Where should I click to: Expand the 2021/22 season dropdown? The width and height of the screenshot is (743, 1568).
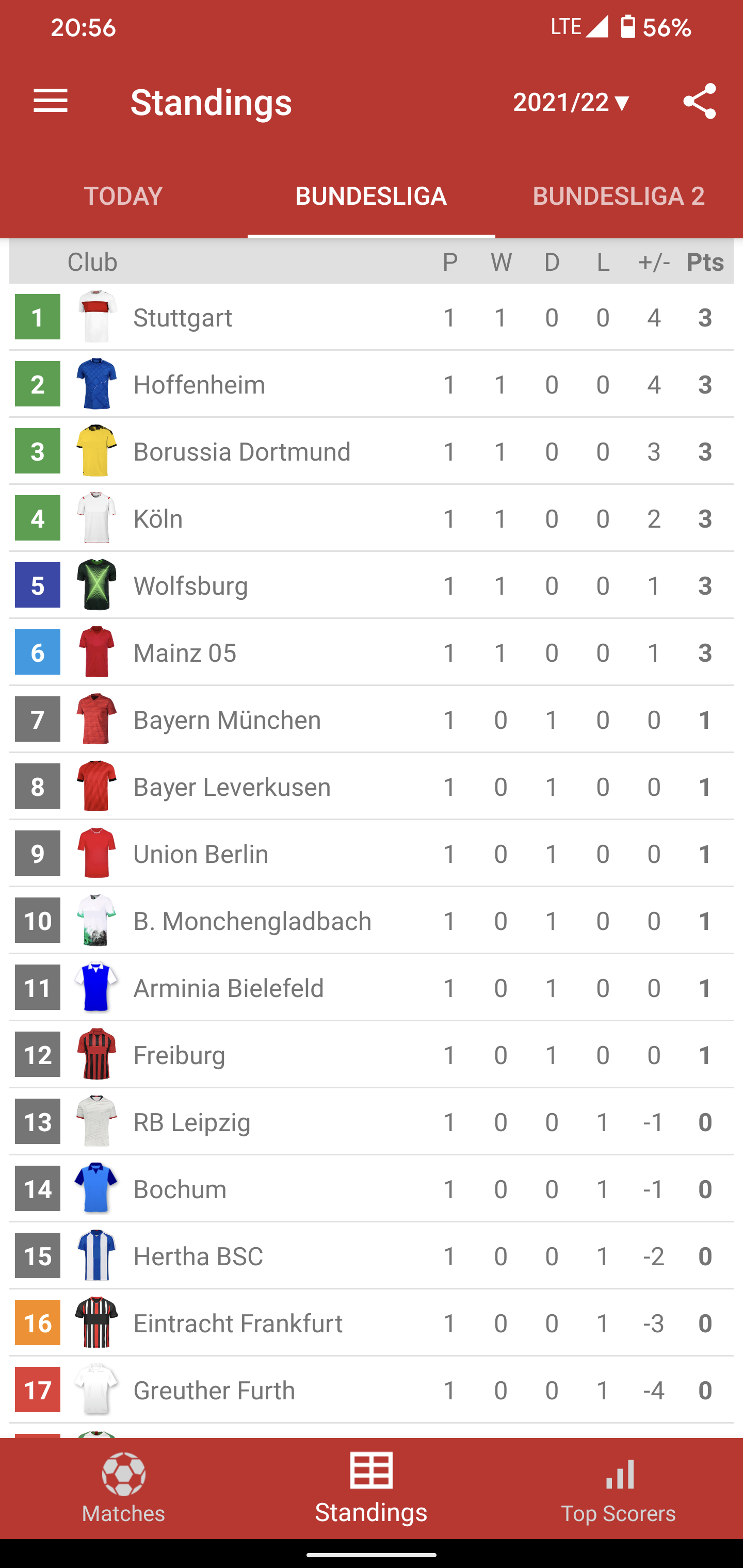571,102
